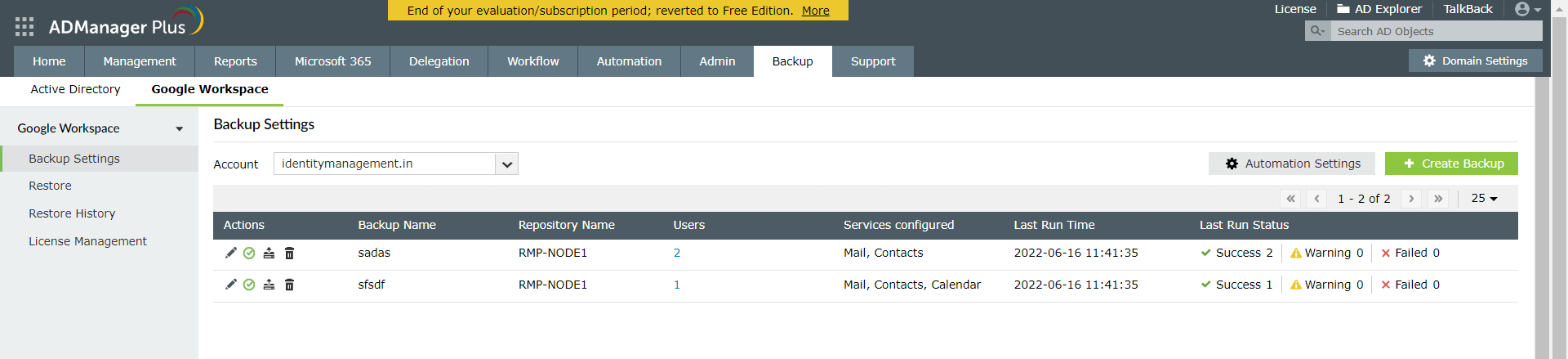Click the edit pencil for sfsdf backup
The image size is (1568, 359).
(x=230, y=285)
